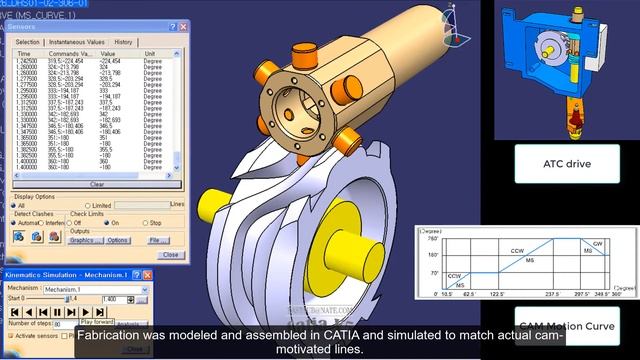Click ATC drive label
The width and height of the screenshot is (640, 360).
(x=567, y=164)
